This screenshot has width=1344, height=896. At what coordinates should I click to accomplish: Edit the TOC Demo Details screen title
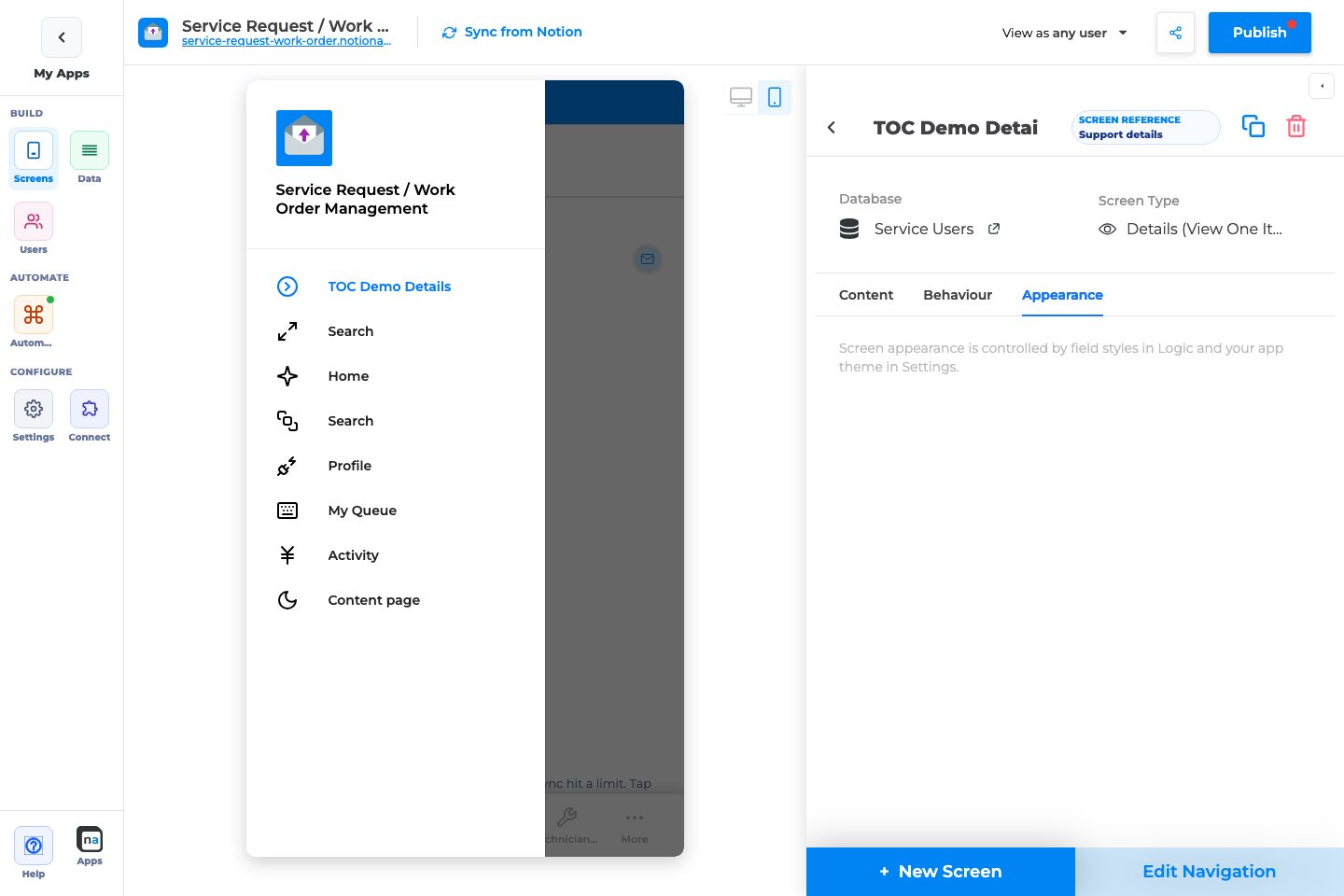point(956,128)
